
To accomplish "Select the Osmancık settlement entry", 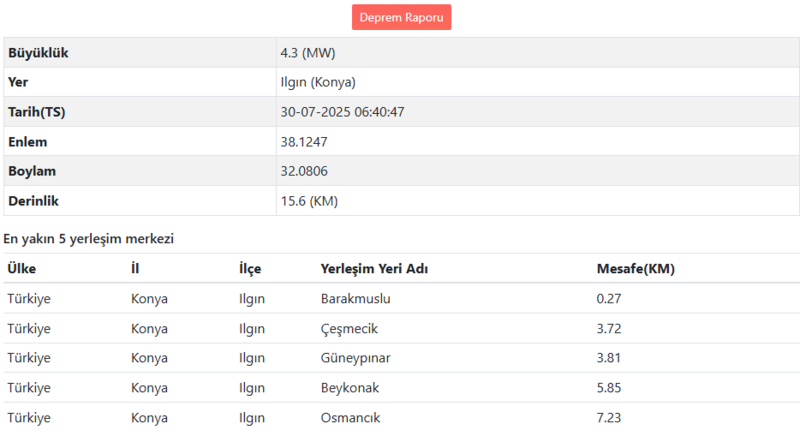I will (350, 417).
